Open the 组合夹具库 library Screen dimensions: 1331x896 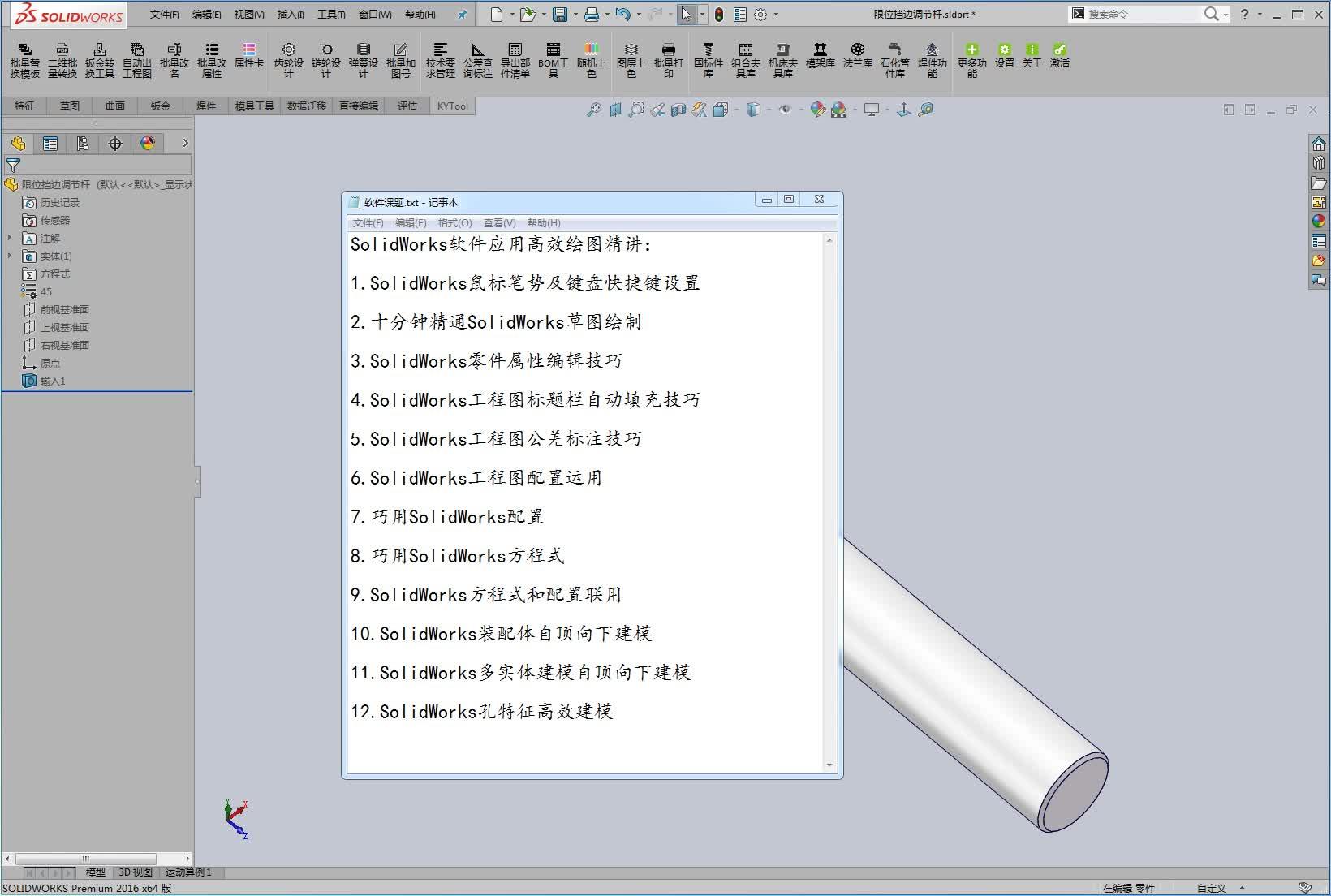746,61
